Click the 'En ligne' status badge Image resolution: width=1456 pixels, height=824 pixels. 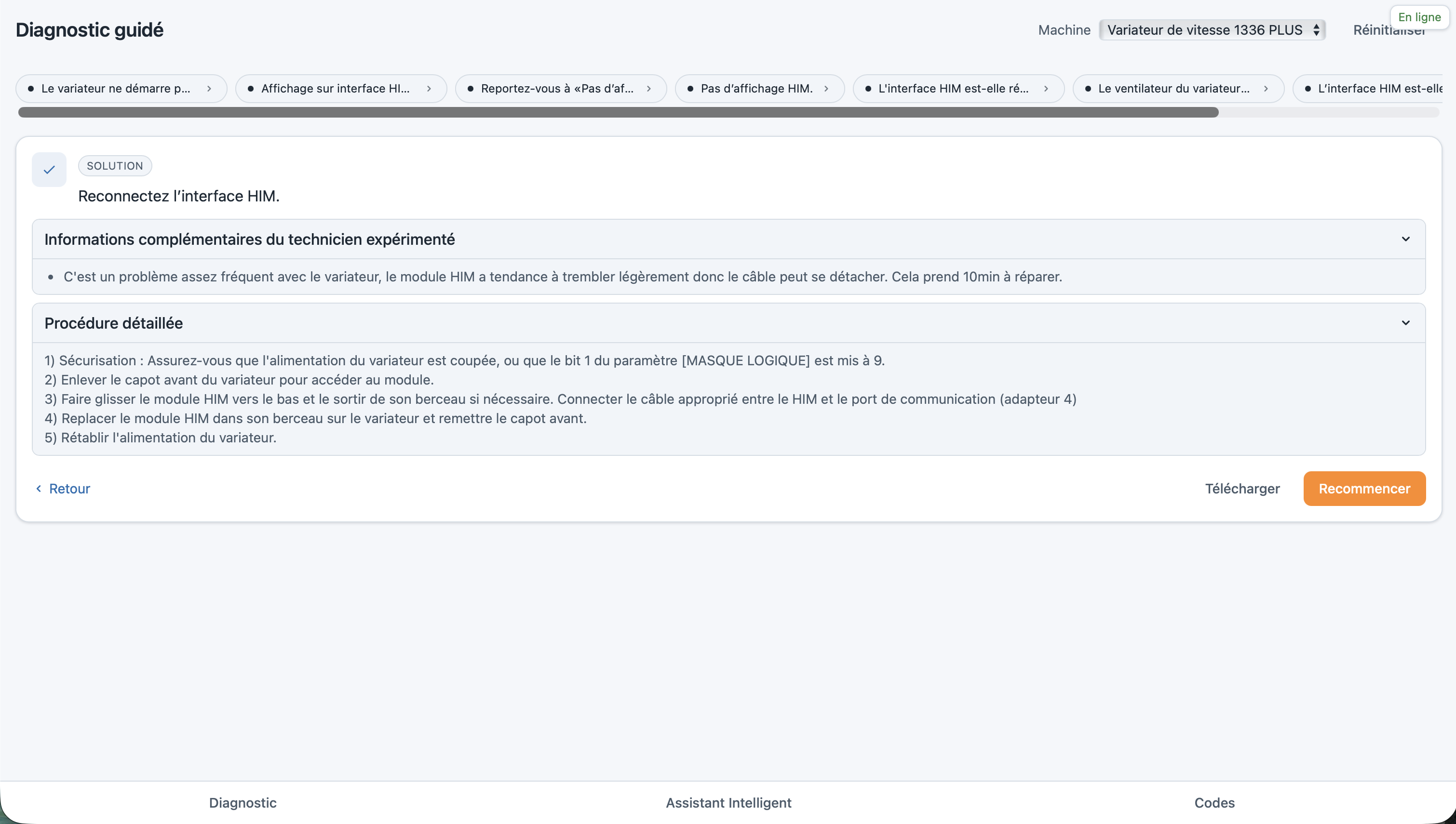tap(1419, 17)
